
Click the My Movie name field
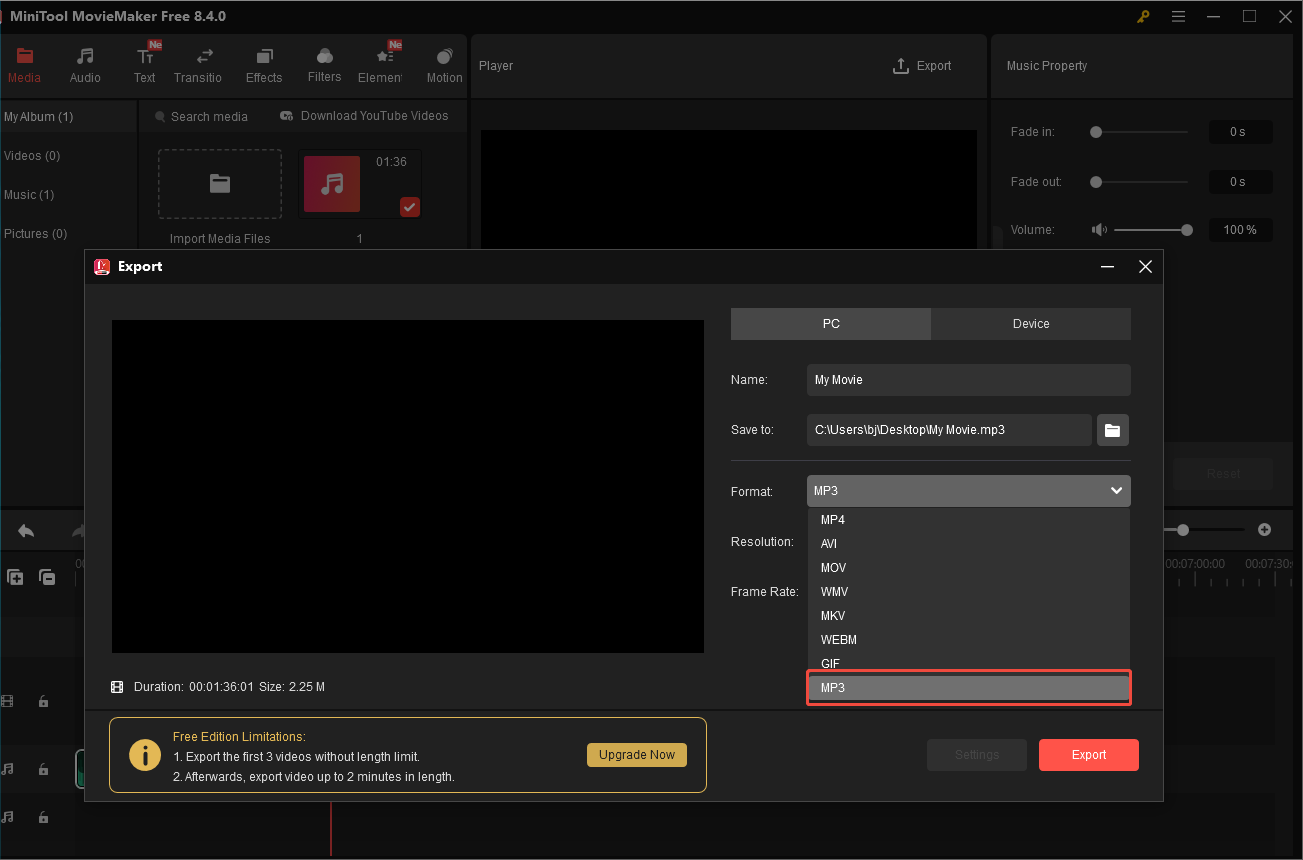tap(967, 380)
